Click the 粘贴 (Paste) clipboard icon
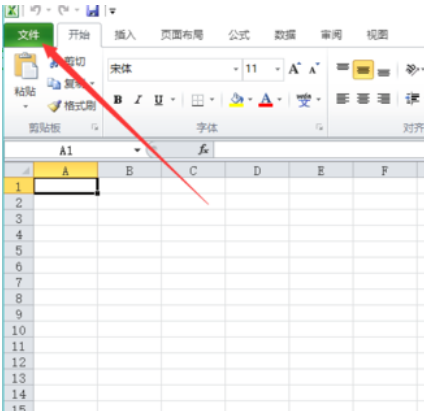This screenshot has width=424, height=411. 25,66
